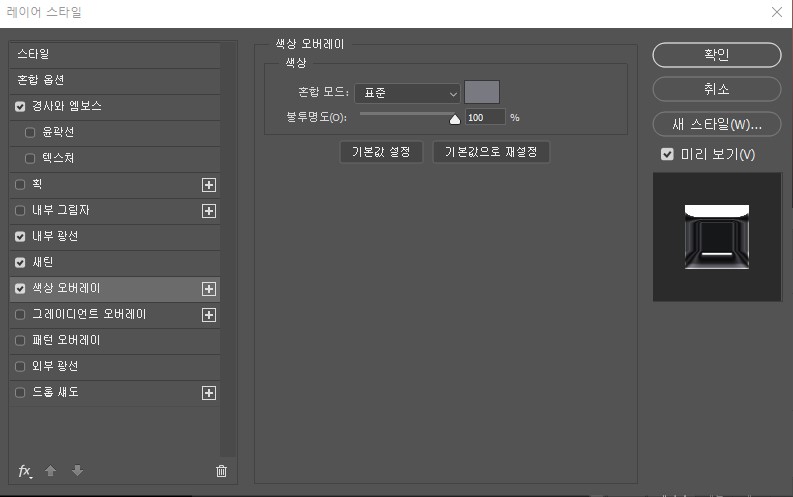Enable the 획 checkbox

click(20, 185)
